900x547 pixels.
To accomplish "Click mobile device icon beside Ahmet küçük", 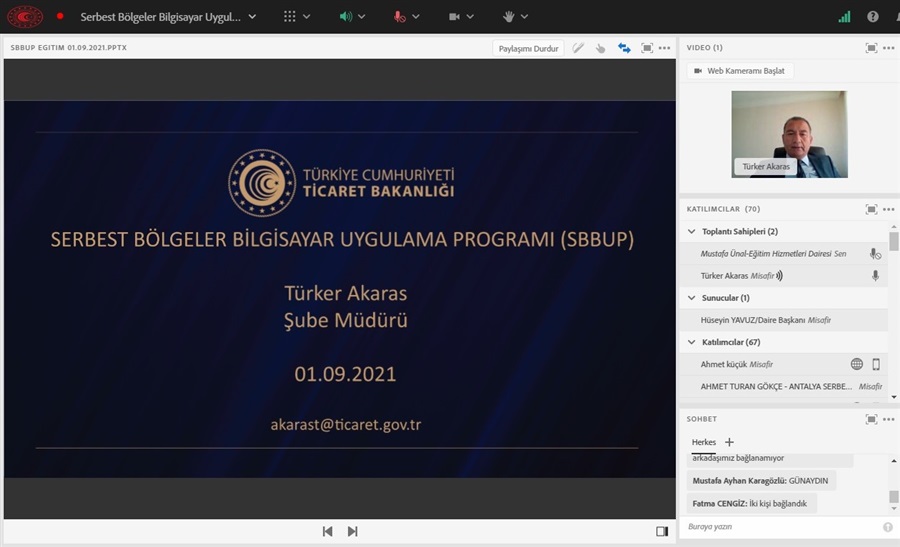I will pyautogui.click(x=876, y=364).
